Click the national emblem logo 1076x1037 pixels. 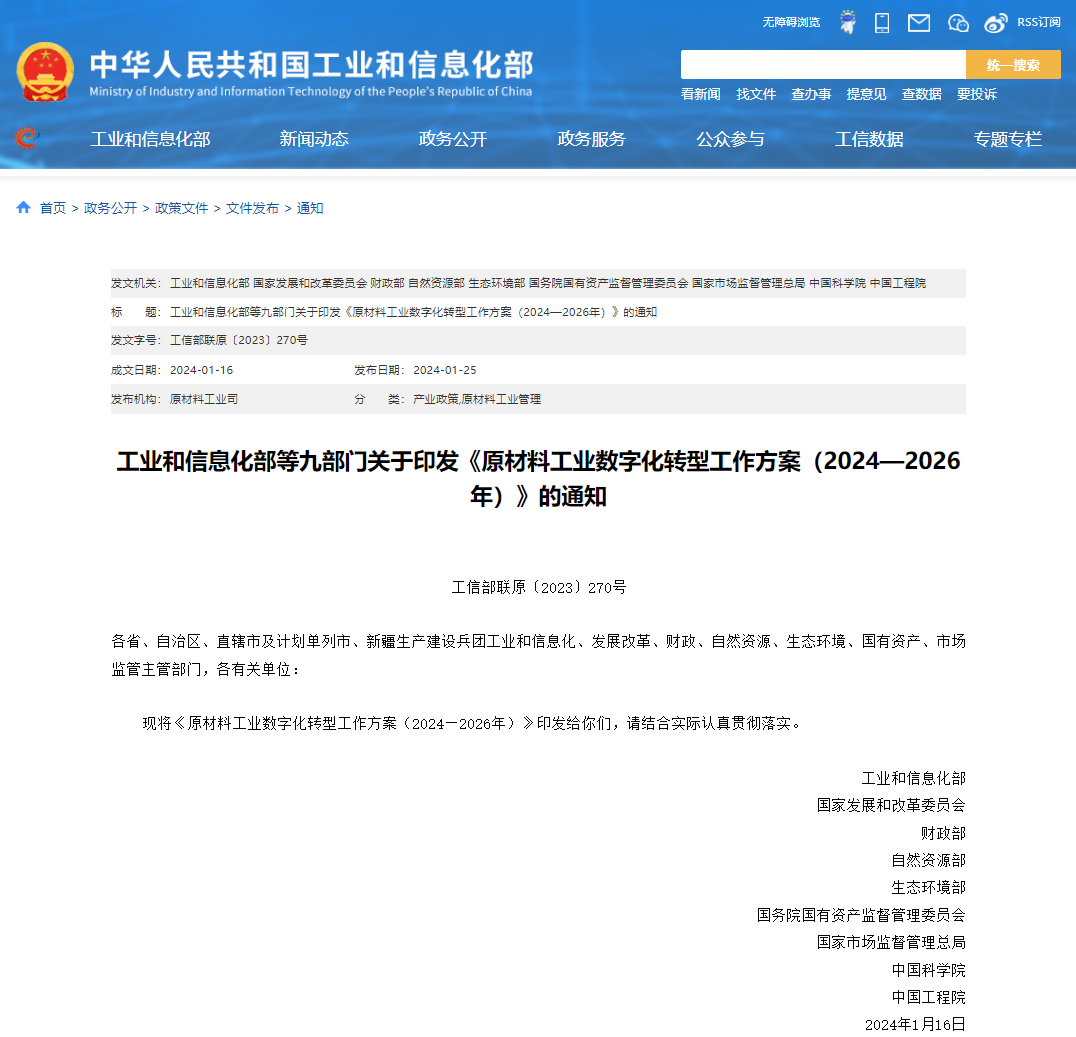pos(45,71)
